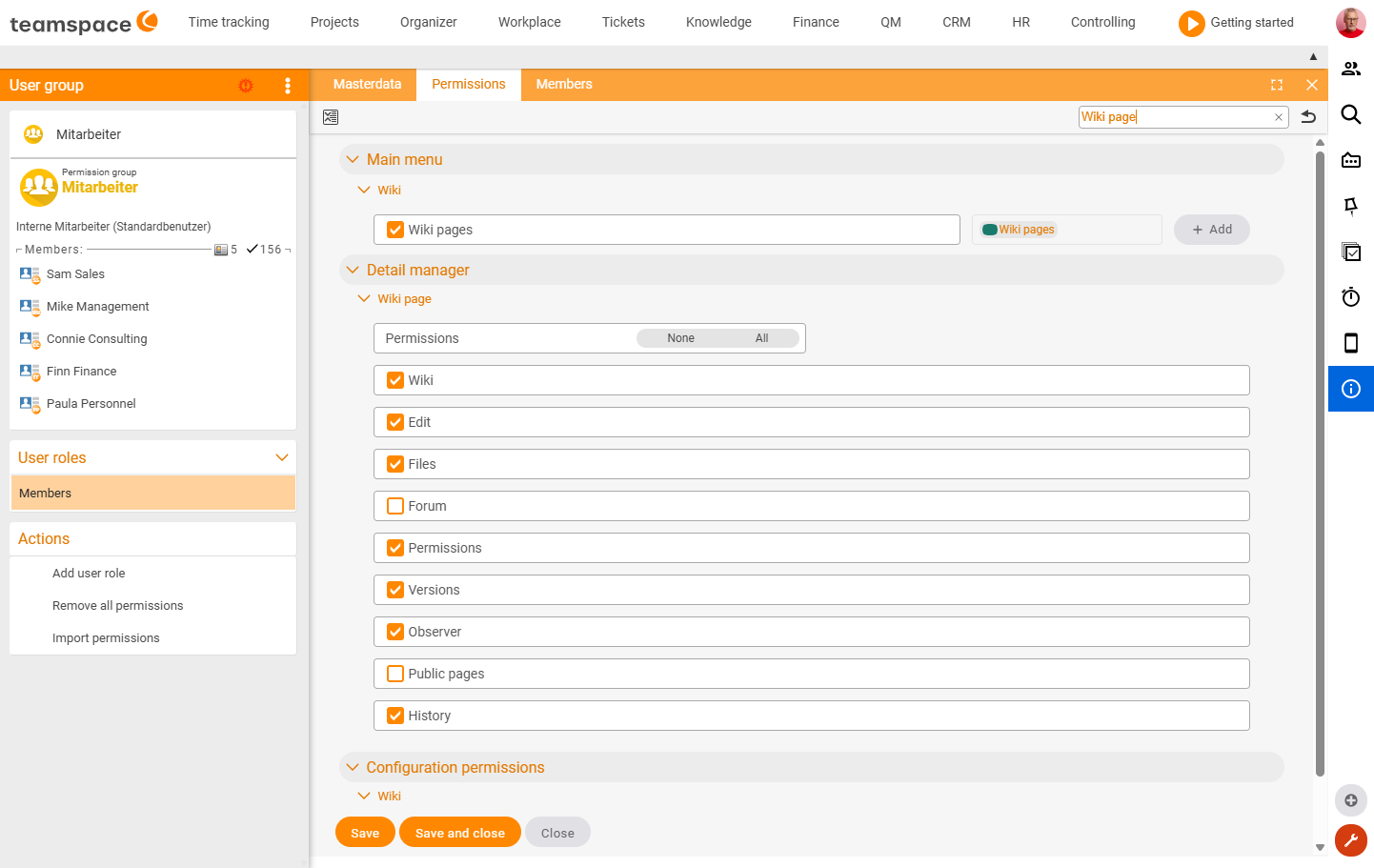The height and width of the screenshot is (868, 1374).
Task: Open the Controlling menu
Action: point(1102,22)
